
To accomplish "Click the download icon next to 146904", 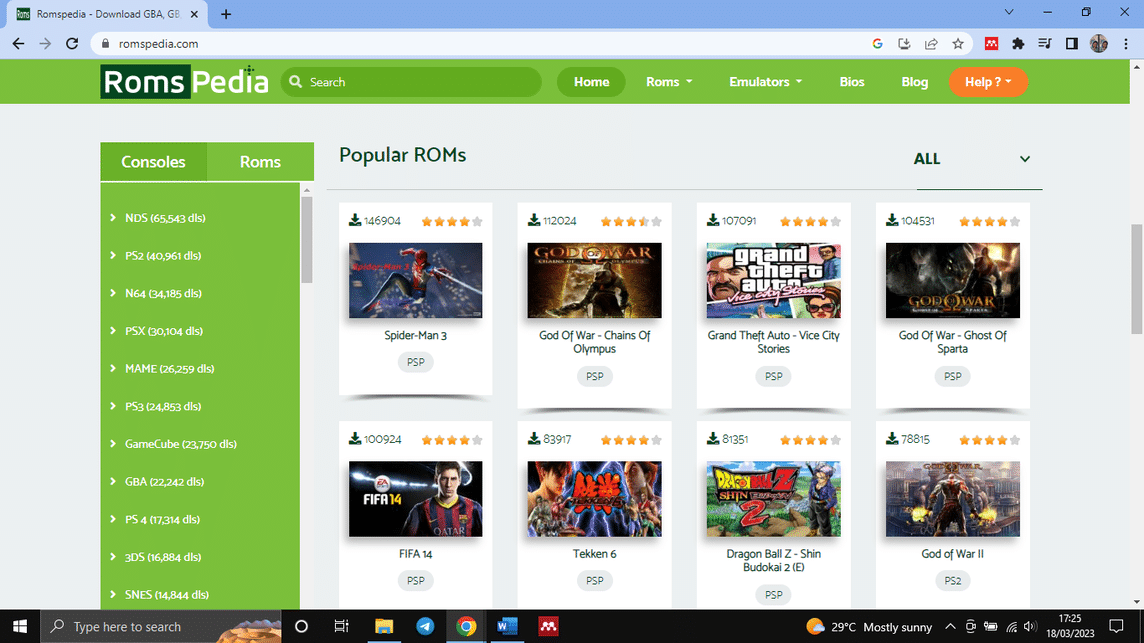I will pos(355,220).
